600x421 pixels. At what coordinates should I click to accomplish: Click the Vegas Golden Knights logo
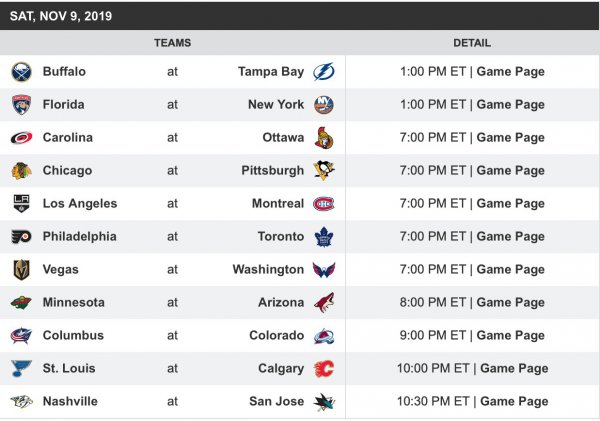click(x=21, y=270)
